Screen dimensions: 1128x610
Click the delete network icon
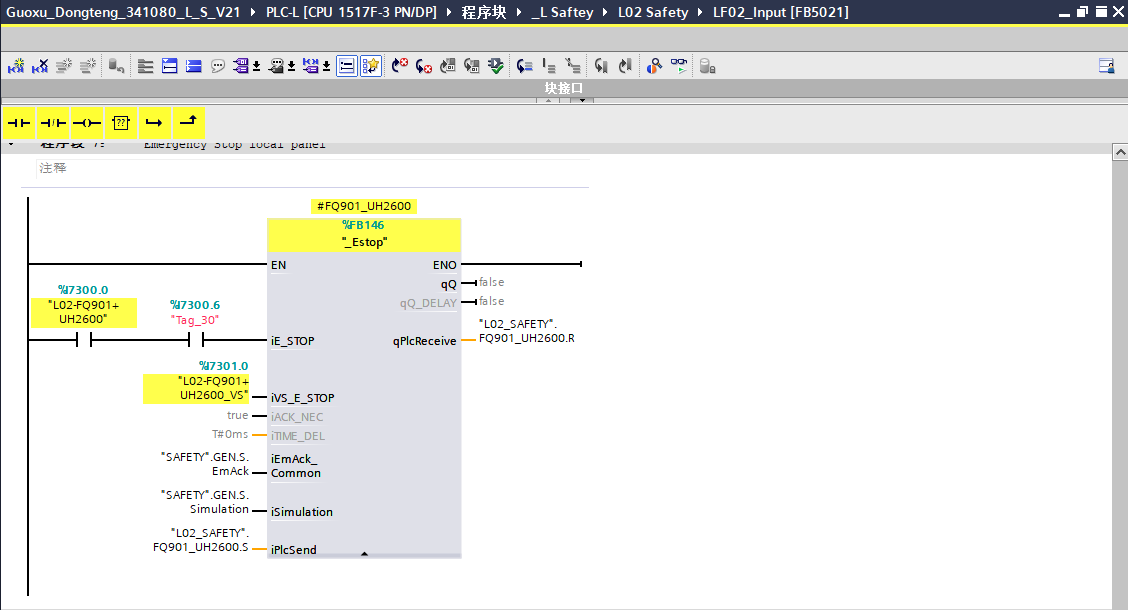point(40,66)
